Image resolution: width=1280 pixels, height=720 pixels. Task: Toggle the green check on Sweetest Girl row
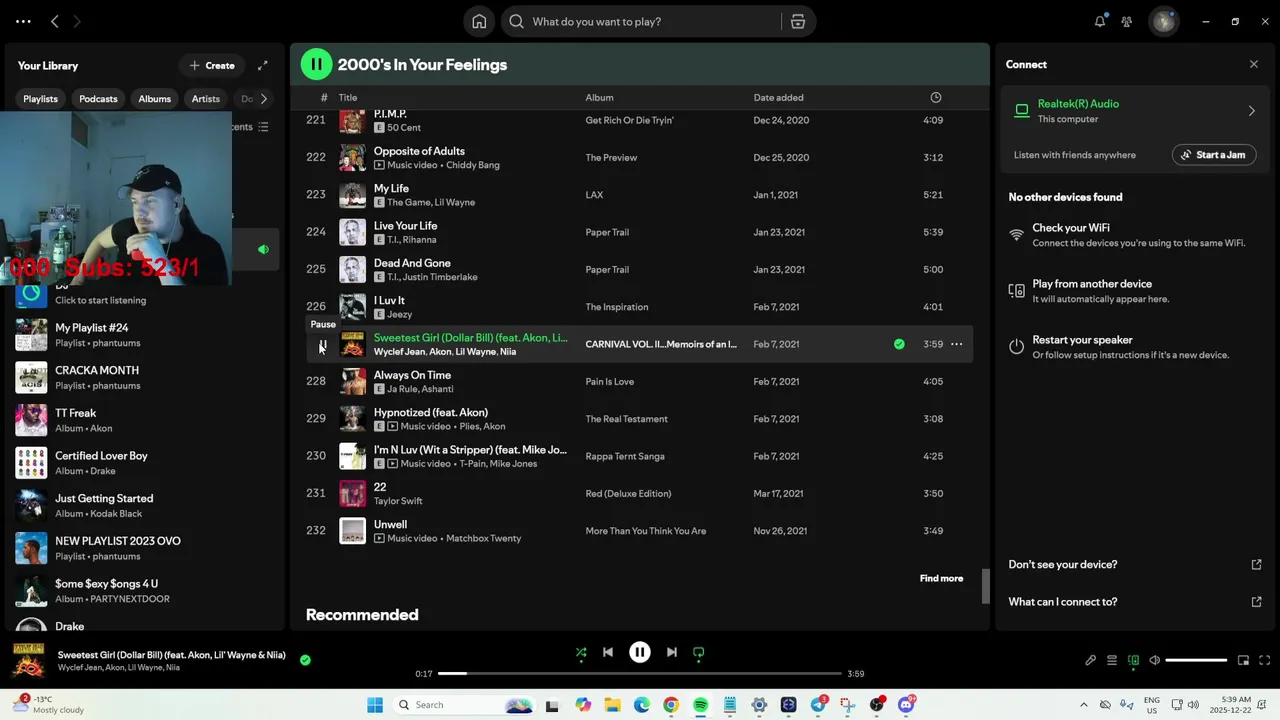tap(899, 344)
